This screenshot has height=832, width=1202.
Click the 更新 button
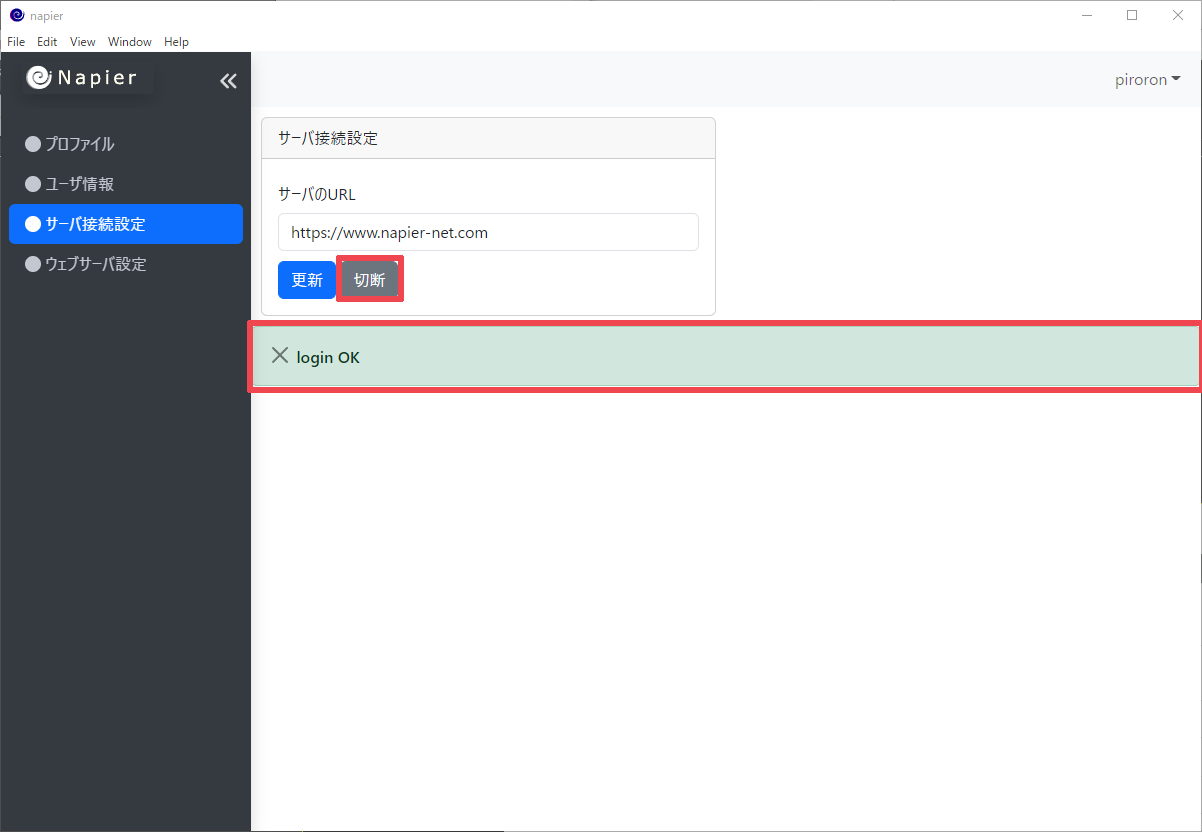pyautogui.click(x=307, y=280)
